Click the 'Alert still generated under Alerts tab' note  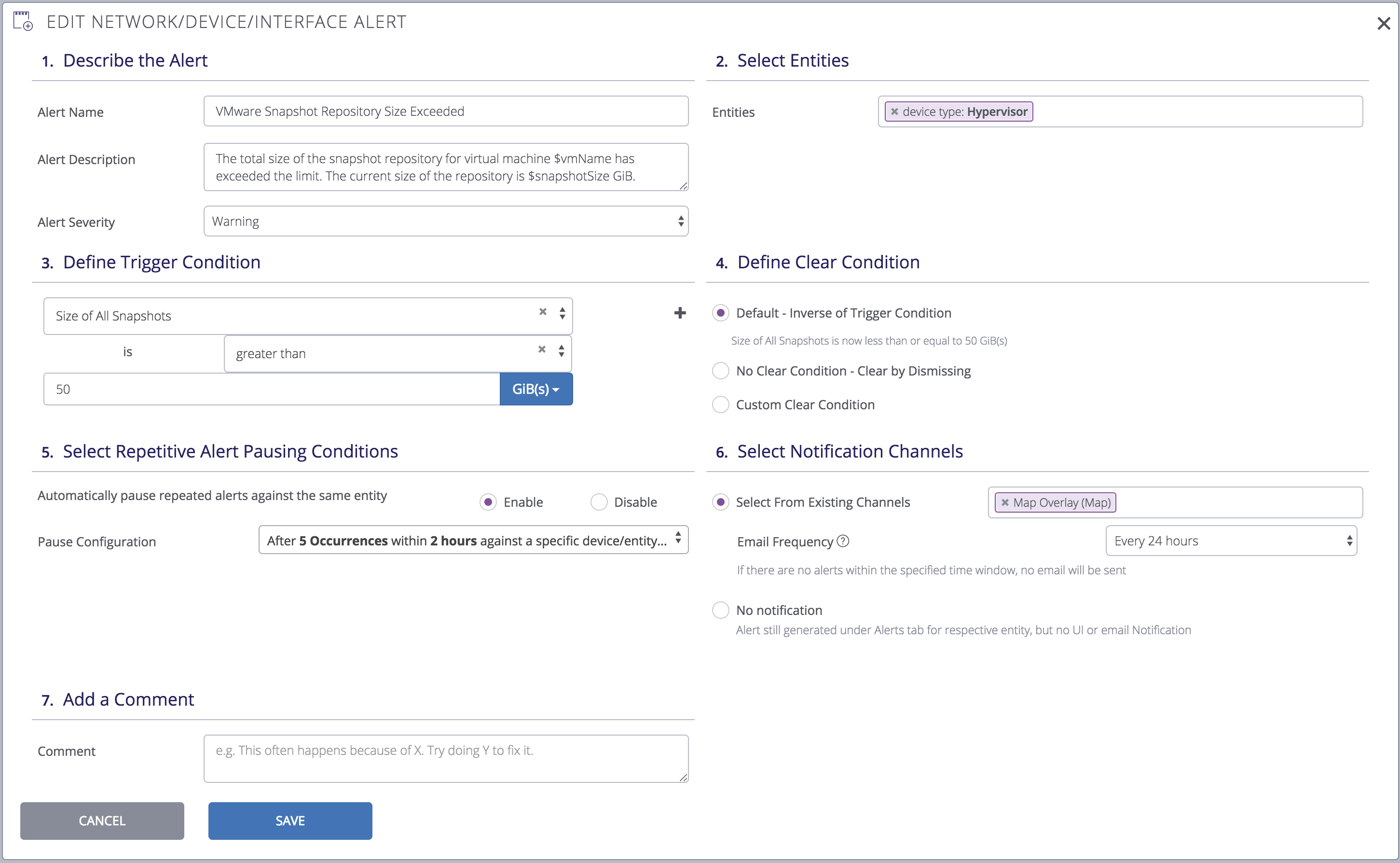(x=963, y=630)
